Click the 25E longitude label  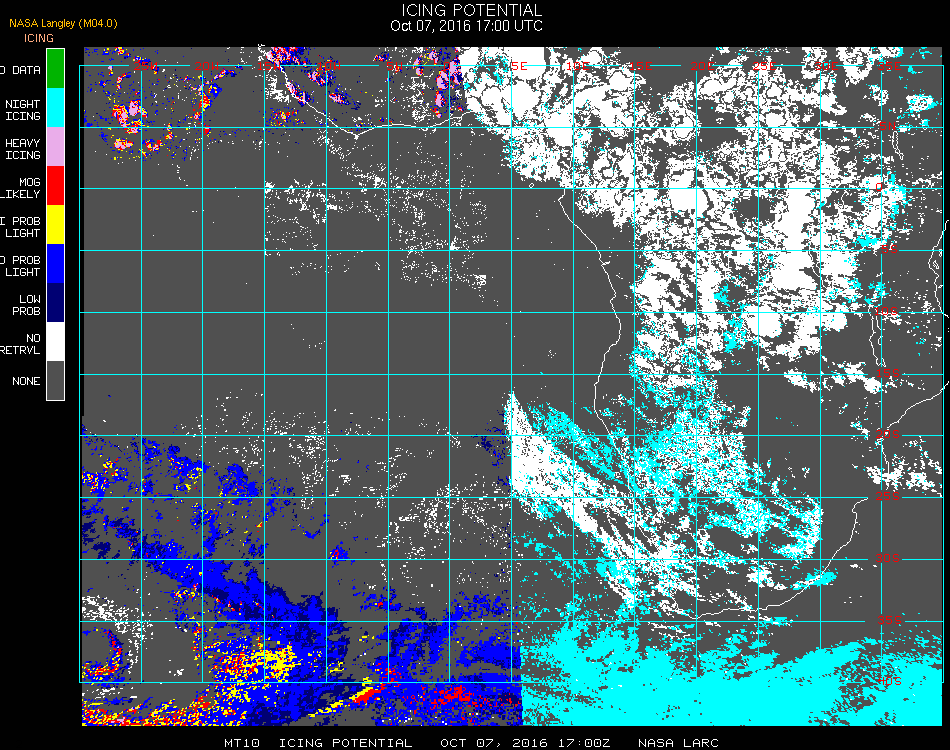(764, 66)
